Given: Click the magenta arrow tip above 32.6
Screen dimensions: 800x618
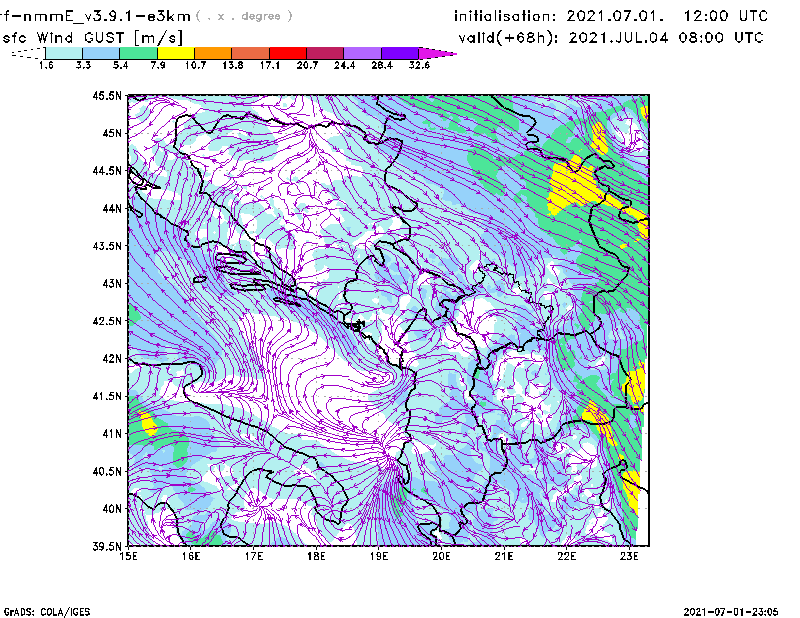Looking at the screenshot, I should tap(437, 53).
